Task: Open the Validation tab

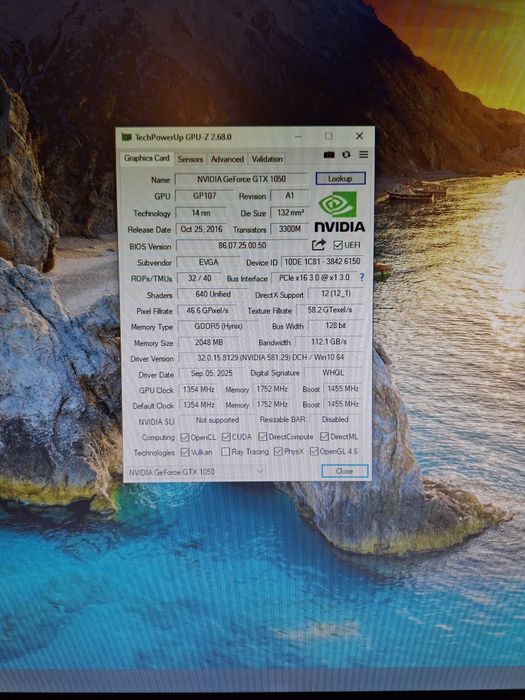Action: click(x=267, y=158)
